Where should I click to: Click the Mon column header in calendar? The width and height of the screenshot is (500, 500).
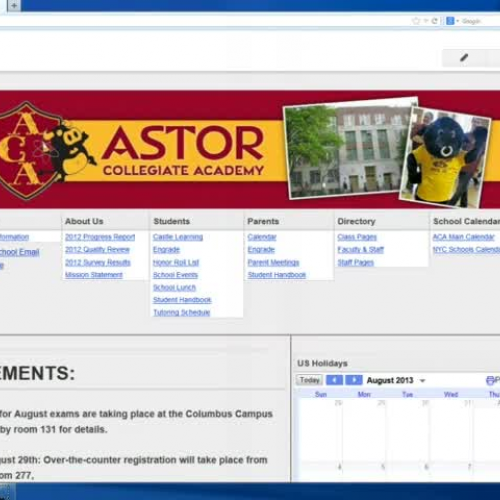pos(364,395)
